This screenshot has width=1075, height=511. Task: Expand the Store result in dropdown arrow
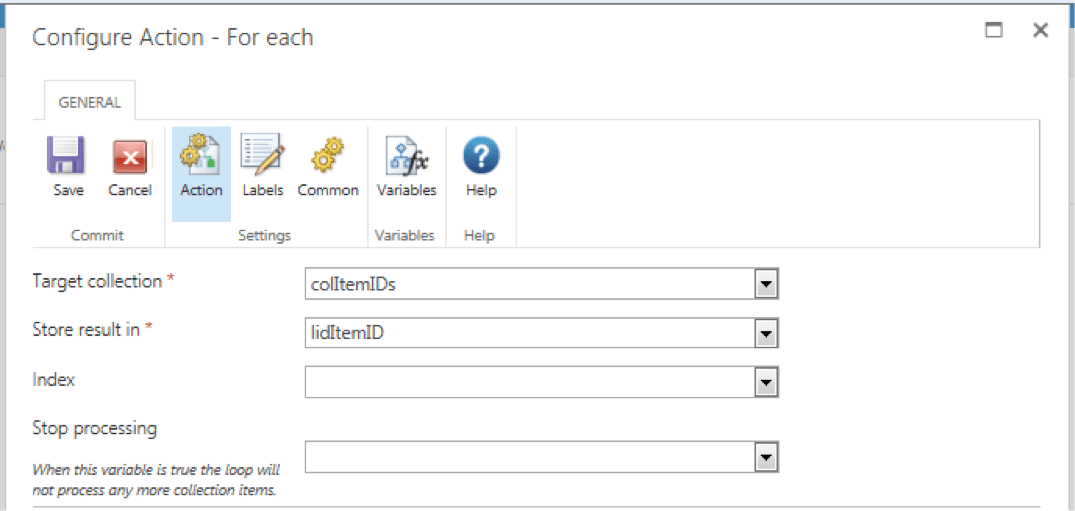tap(766, 333)
